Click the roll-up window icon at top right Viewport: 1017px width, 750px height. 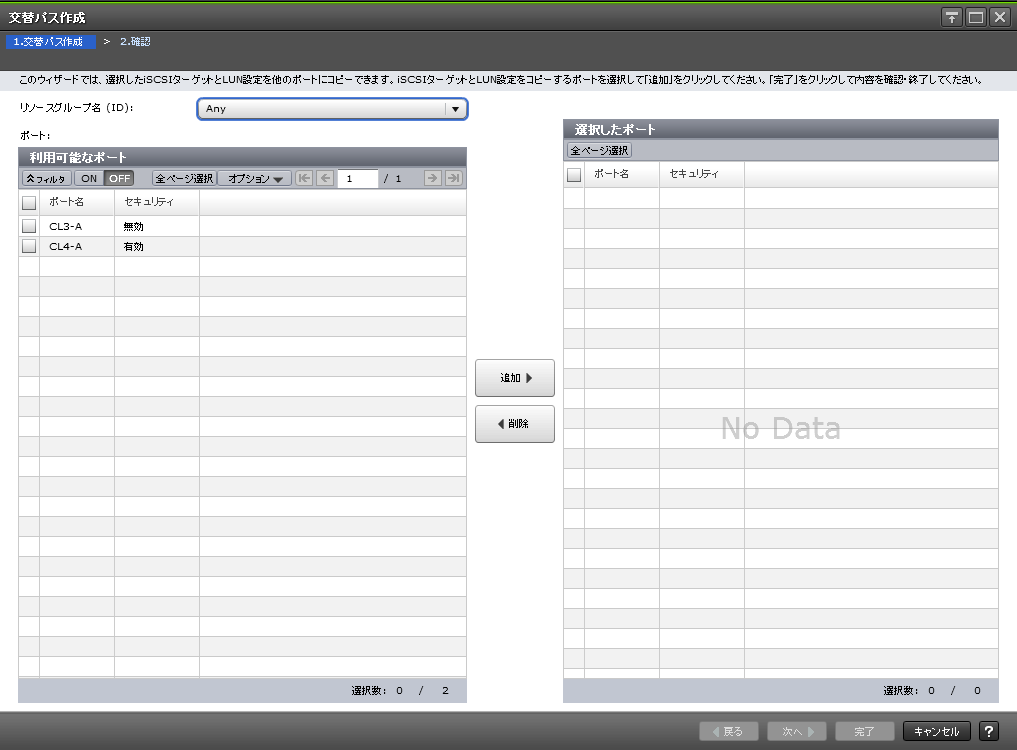(950, 16)
